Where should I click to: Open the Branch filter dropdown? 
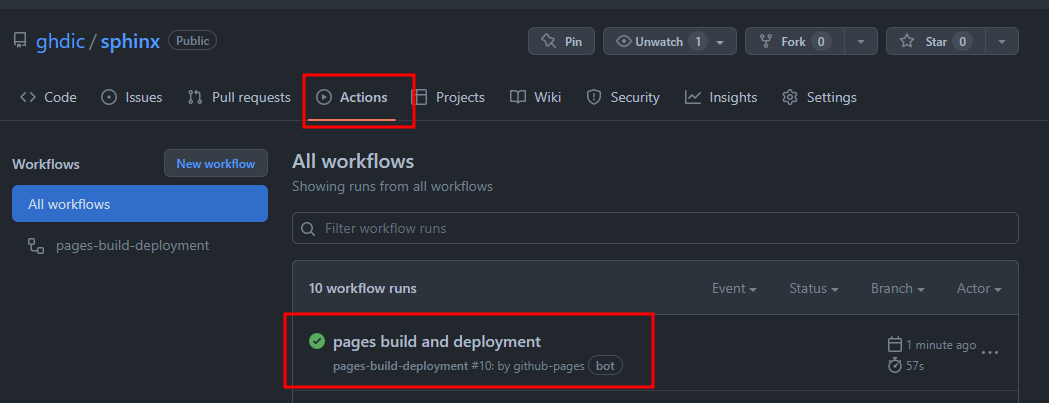pyautogui.click(x=897, y=289)
